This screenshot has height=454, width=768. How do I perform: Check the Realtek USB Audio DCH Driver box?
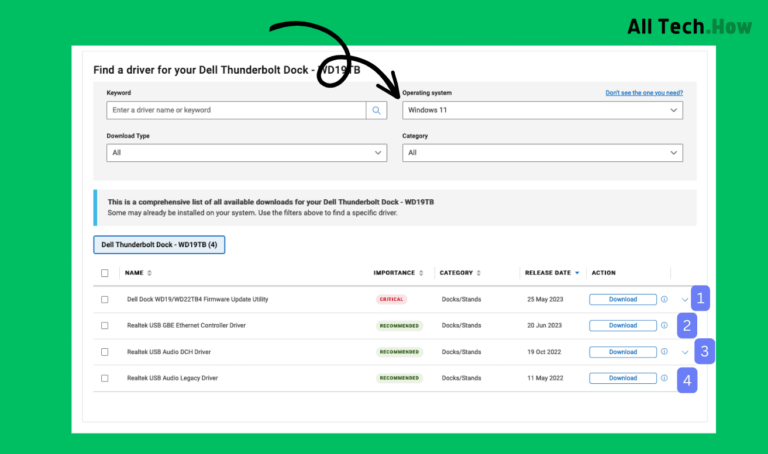(x=105, y=352)
